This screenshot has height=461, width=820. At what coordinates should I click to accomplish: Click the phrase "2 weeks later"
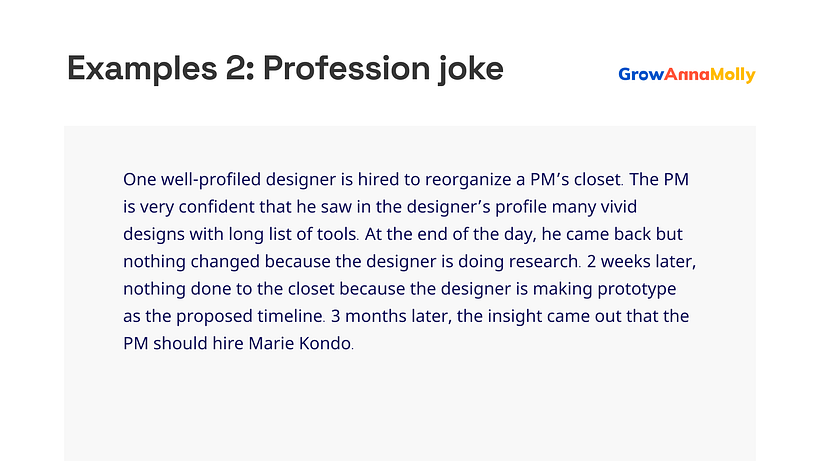click(641, 261)
